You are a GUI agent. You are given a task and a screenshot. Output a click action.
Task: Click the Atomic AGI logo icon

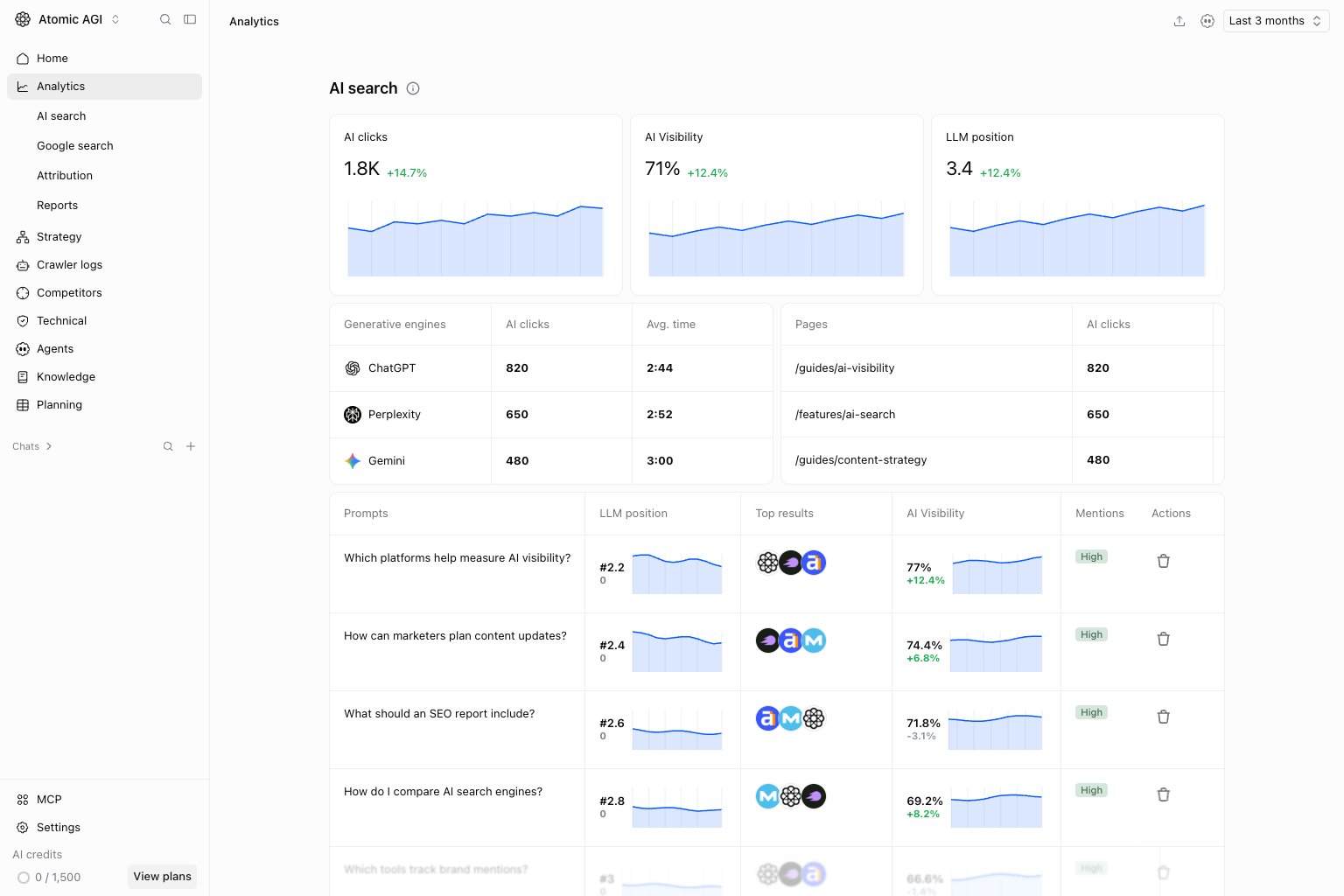pyautogui.click(x=23, y=19)
